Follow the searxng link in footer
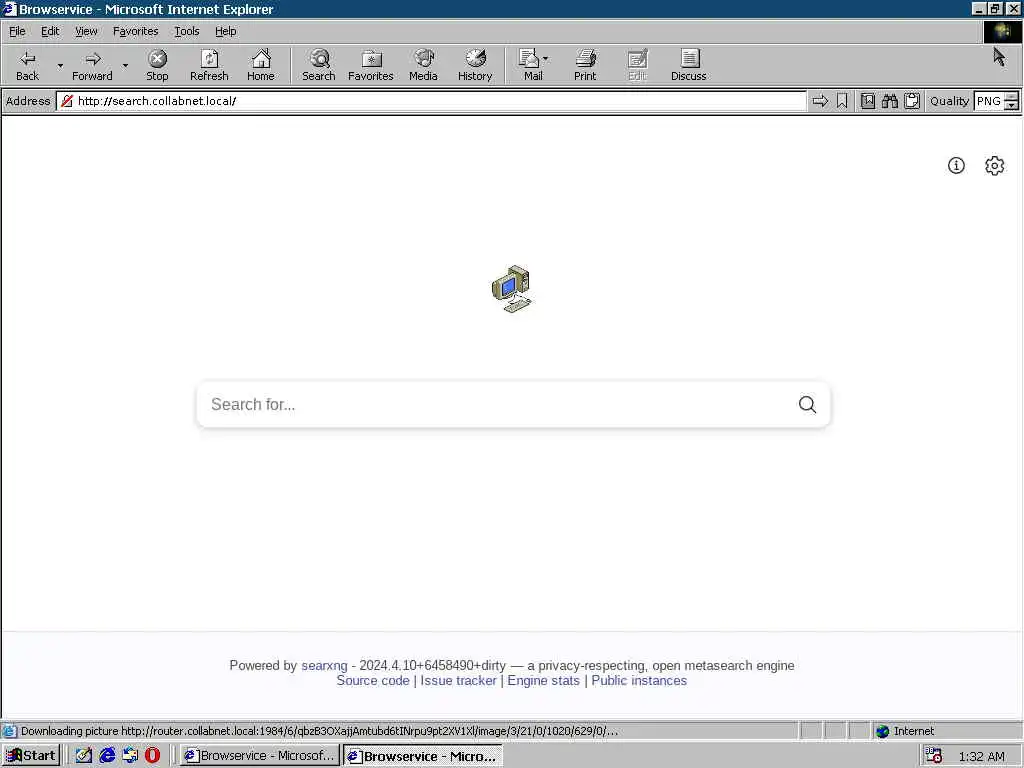 point(324,665)
